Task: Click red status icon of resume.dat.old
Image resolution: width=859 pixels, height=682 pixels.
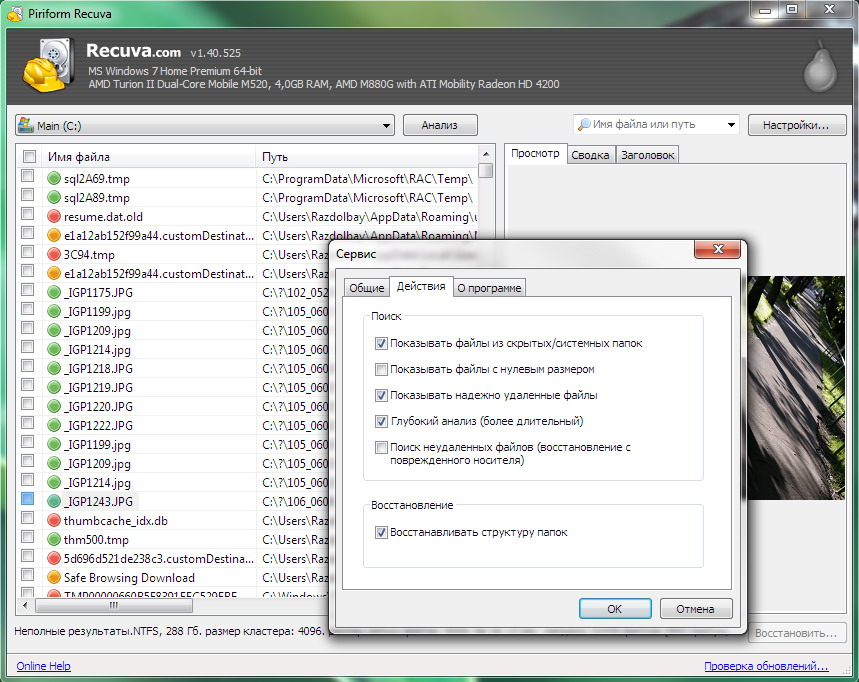Action: click(x=54, y=216)
